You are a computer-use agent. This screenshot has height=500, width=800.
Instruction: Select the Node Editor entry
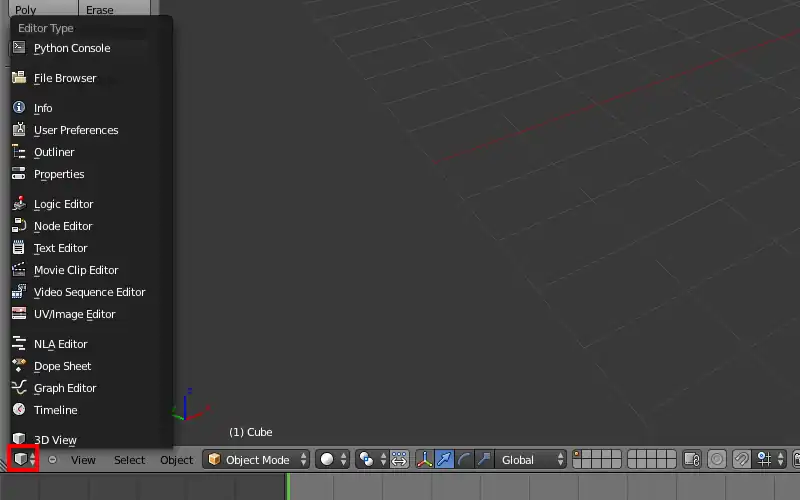[62, 226]
